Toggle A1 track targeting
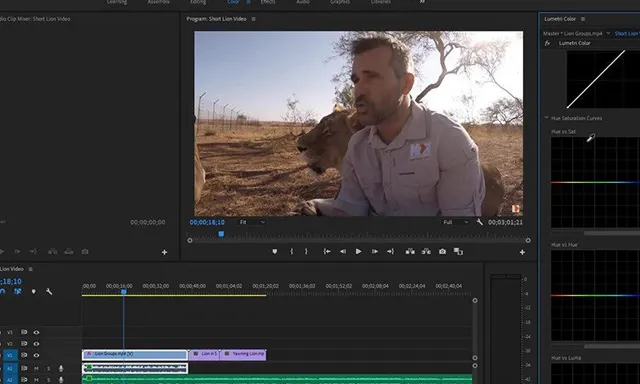The image size is (640, 384). (x=10, y=368)
